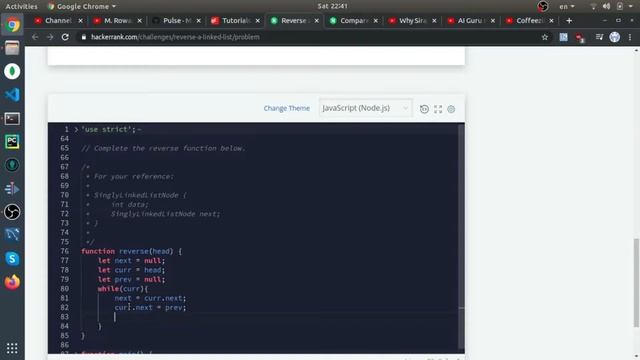
Task: Click 'while(curr){' on line 80
Action: point(123,289)
